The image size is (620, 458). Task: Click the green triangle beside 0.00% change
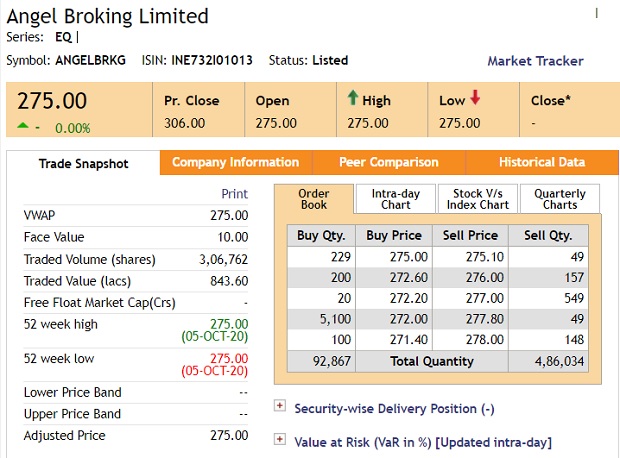(x=23, y=126)
